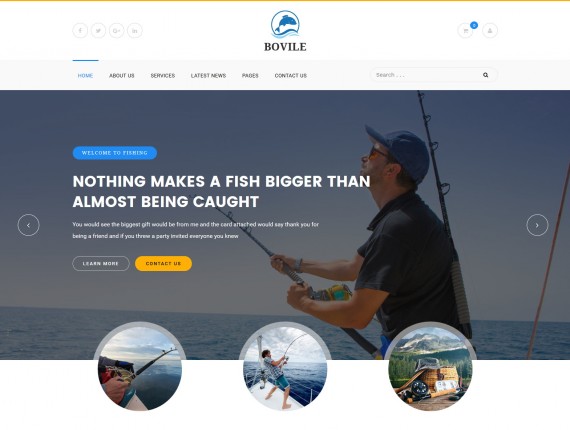
Task: Click the search magnifier icon
Action: click(485, 75)
